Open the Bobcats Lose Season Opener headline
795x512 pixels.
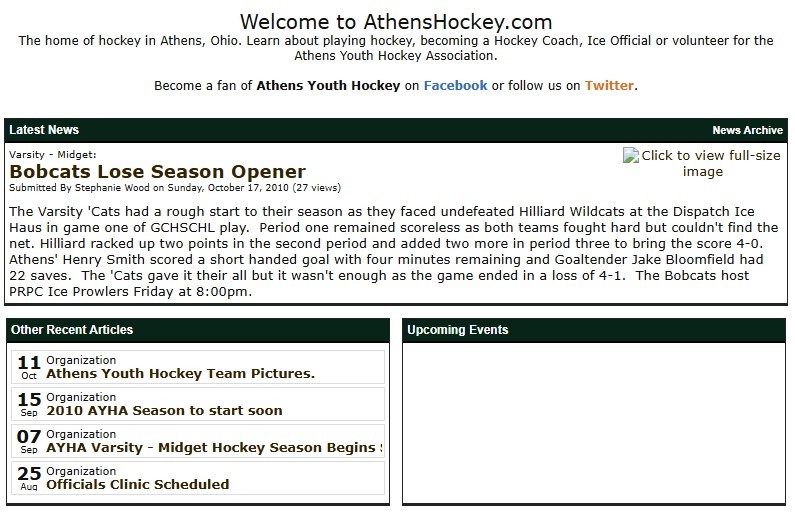click(x=157, y=172)
